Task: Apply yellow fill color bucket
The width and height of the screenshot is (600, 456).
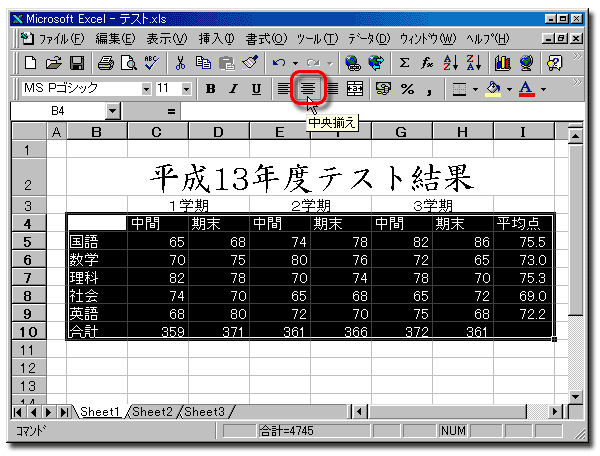Action: coord(493,89)
